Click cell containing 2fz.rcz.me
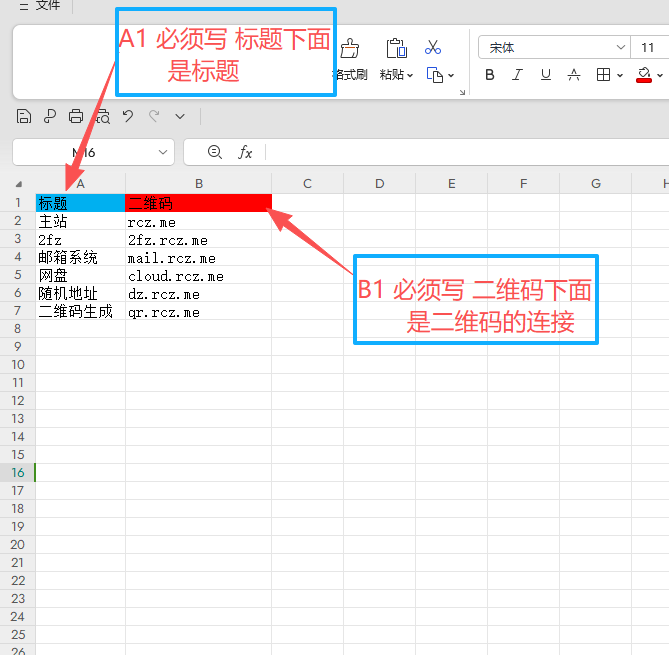 tap(198, 239)
